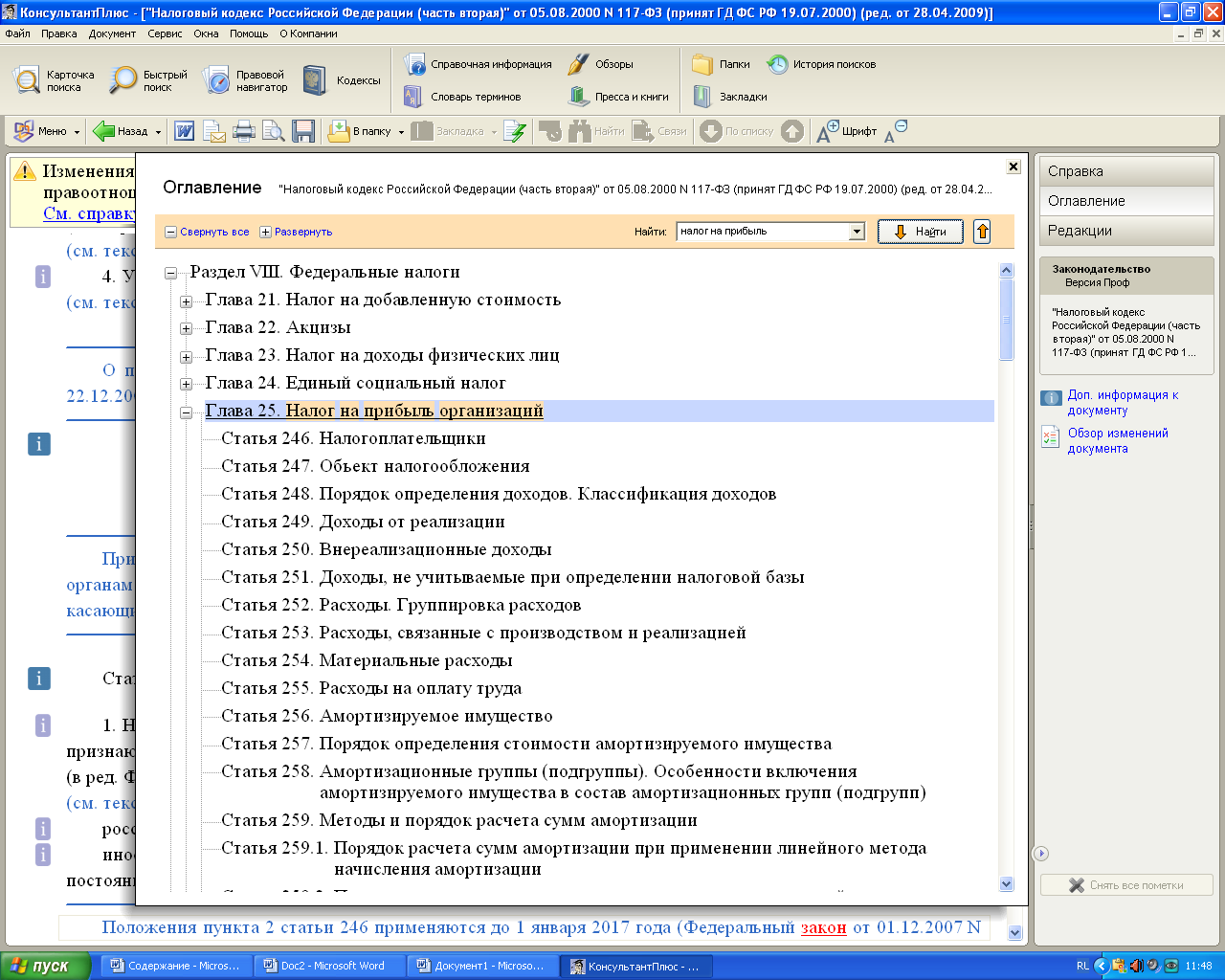Image resolution: width=1225 pixels, height=980 pixels.
Task: Switch to Редакции tab
Action: (1126, 231)
